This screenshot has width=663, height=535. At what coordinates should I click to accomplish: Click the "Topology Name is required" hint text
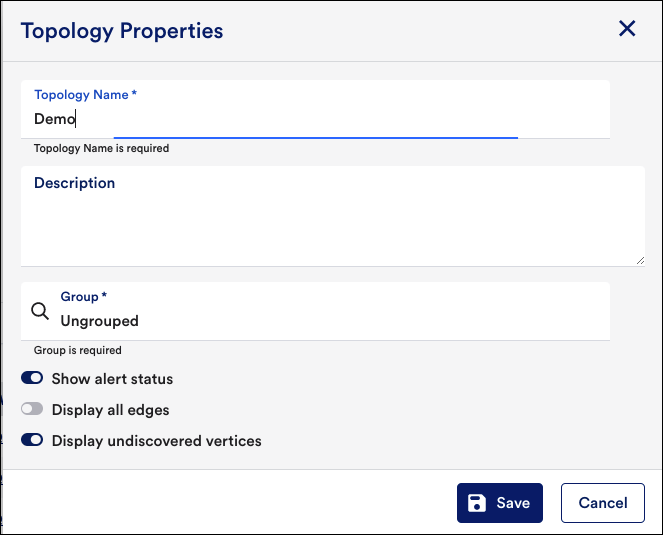click(101, 148)
